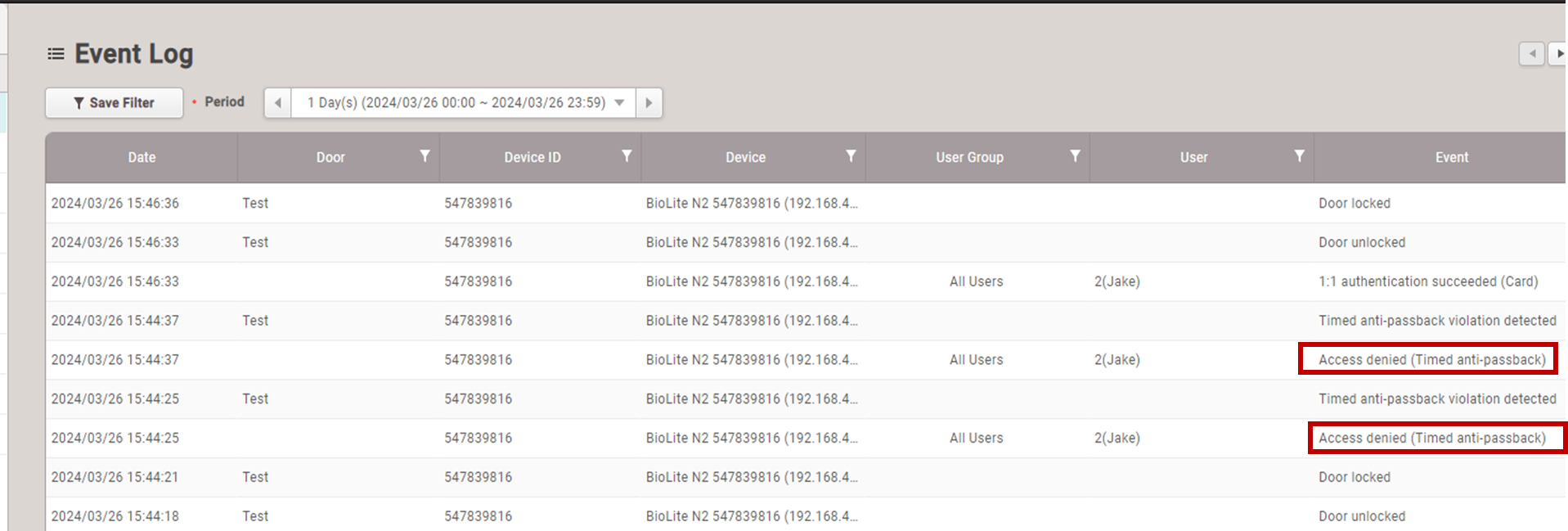Click 2(Jake) user in the 15:46:33 row

[1116, 281]
